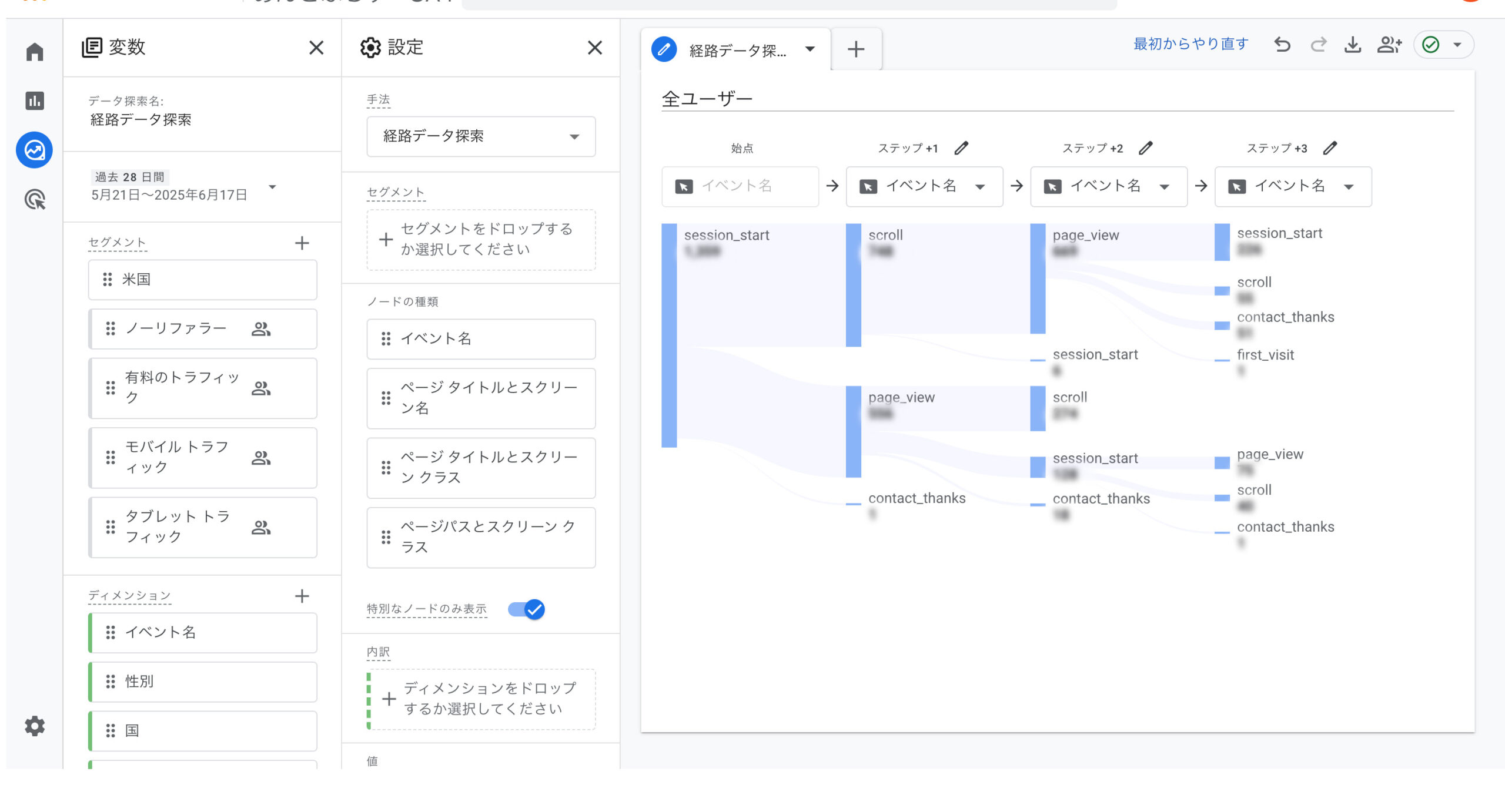Image resolution: width=1505 pixels, height=812 pixels.
Task: Click セグメントをドロップするか選択 drop zone
Action: (481, 240)
